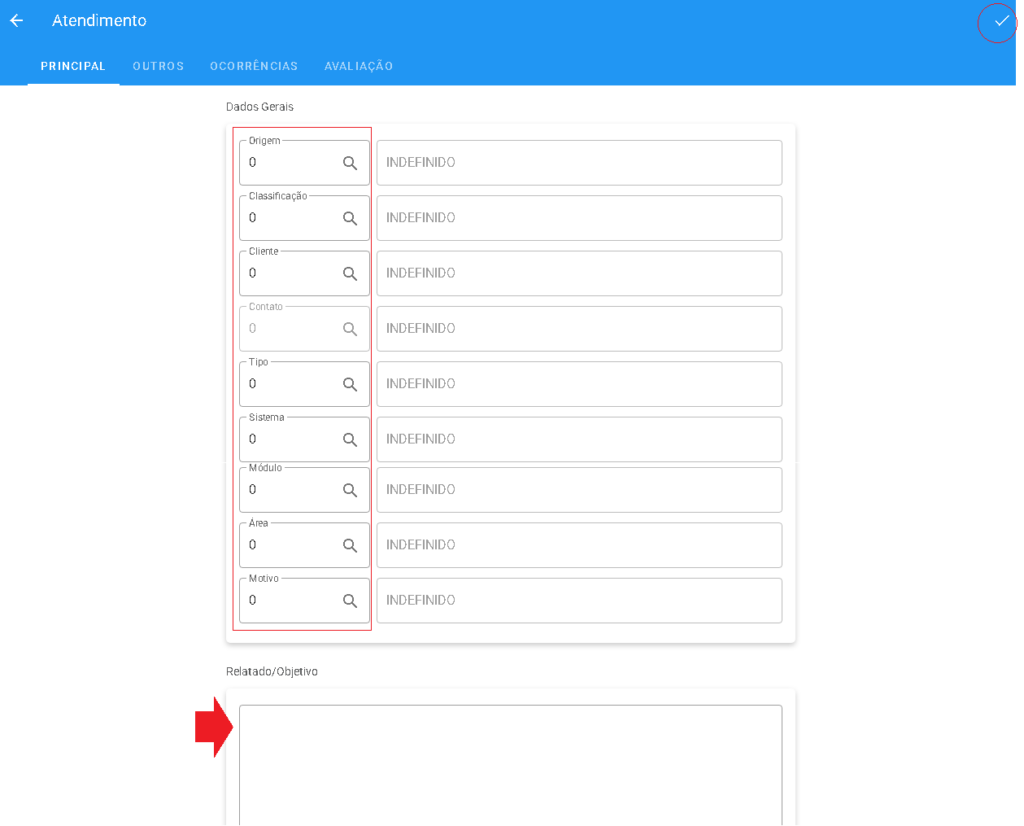Click into the Cliente code field
Image resolution: width=1024 pixels, height=826 pixels.
[288, 274]
